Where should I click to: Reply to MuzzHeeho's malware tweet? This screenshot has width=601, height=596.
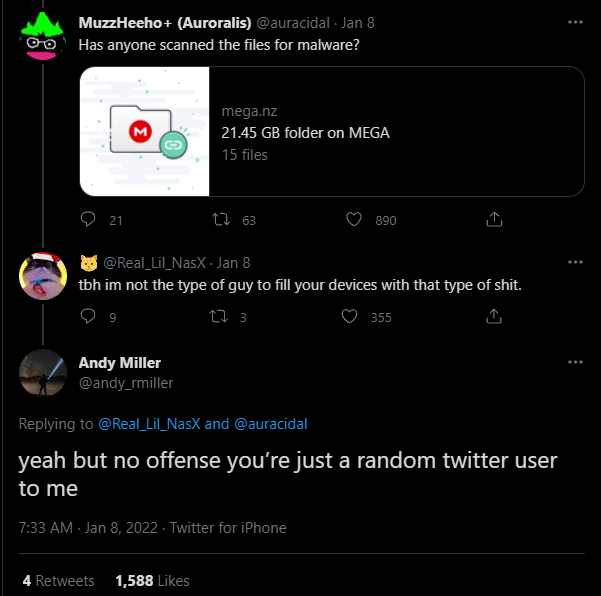(87, 220)
